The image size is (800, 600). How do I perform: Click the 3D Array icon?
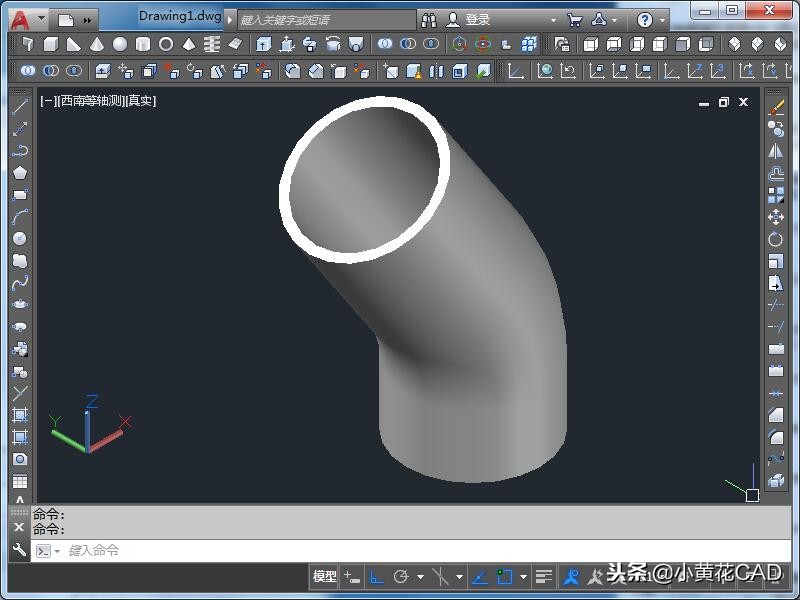click(x=529, y=45)
